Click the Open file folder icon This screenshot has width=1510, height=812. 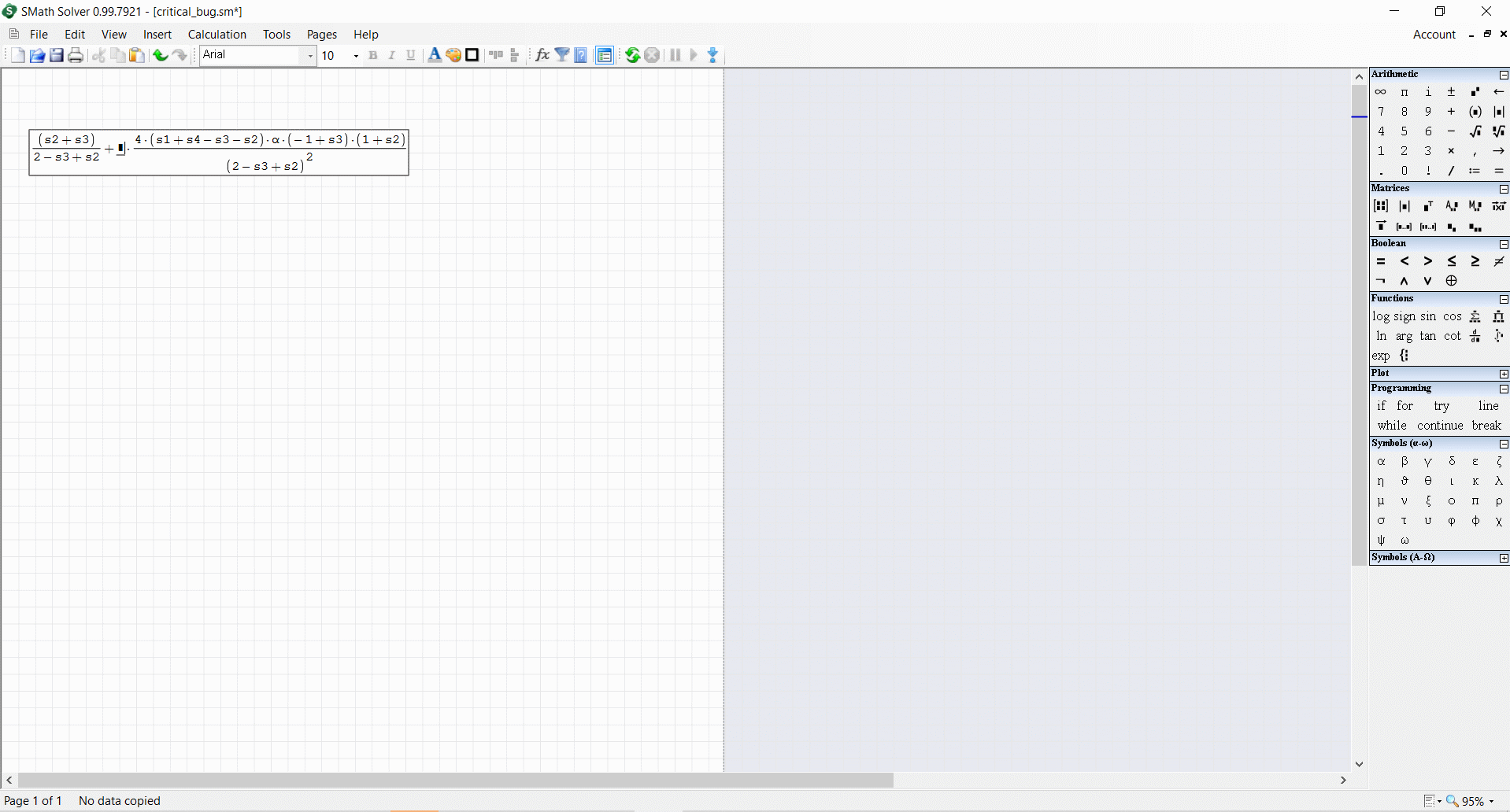(x=37, y=55)
